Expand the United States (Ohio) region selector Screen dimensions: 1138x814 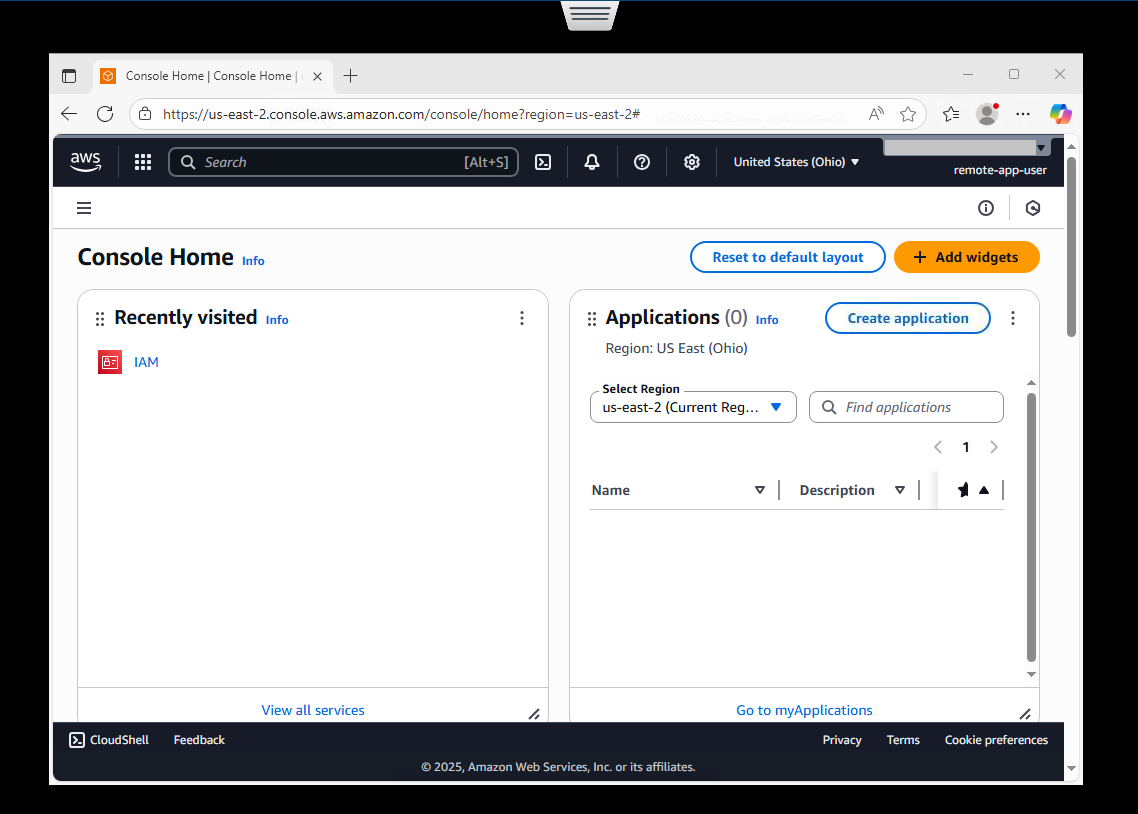(796, 162)
